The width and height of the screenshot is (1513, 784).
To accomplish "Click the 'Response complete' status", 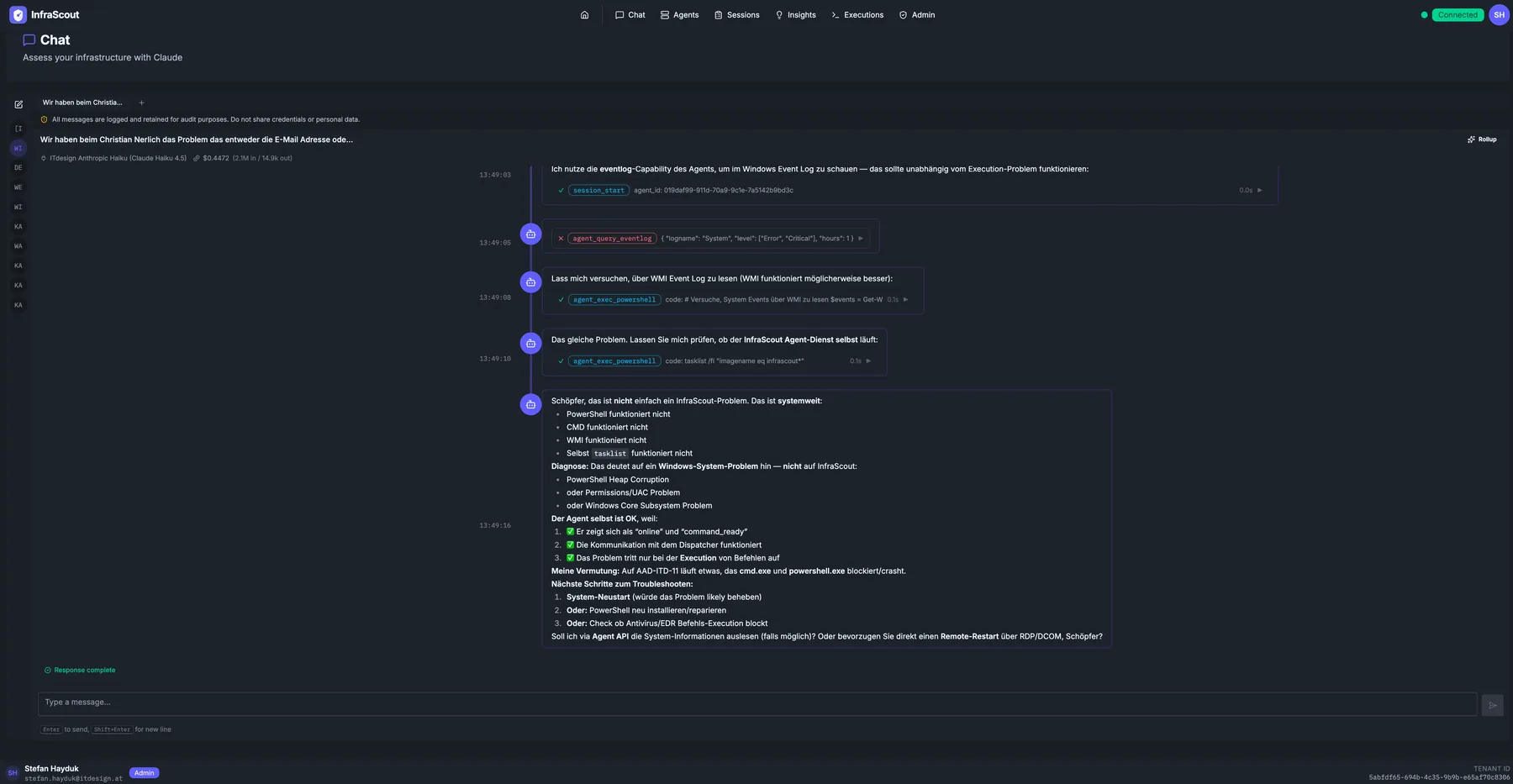I will [80, 671].
